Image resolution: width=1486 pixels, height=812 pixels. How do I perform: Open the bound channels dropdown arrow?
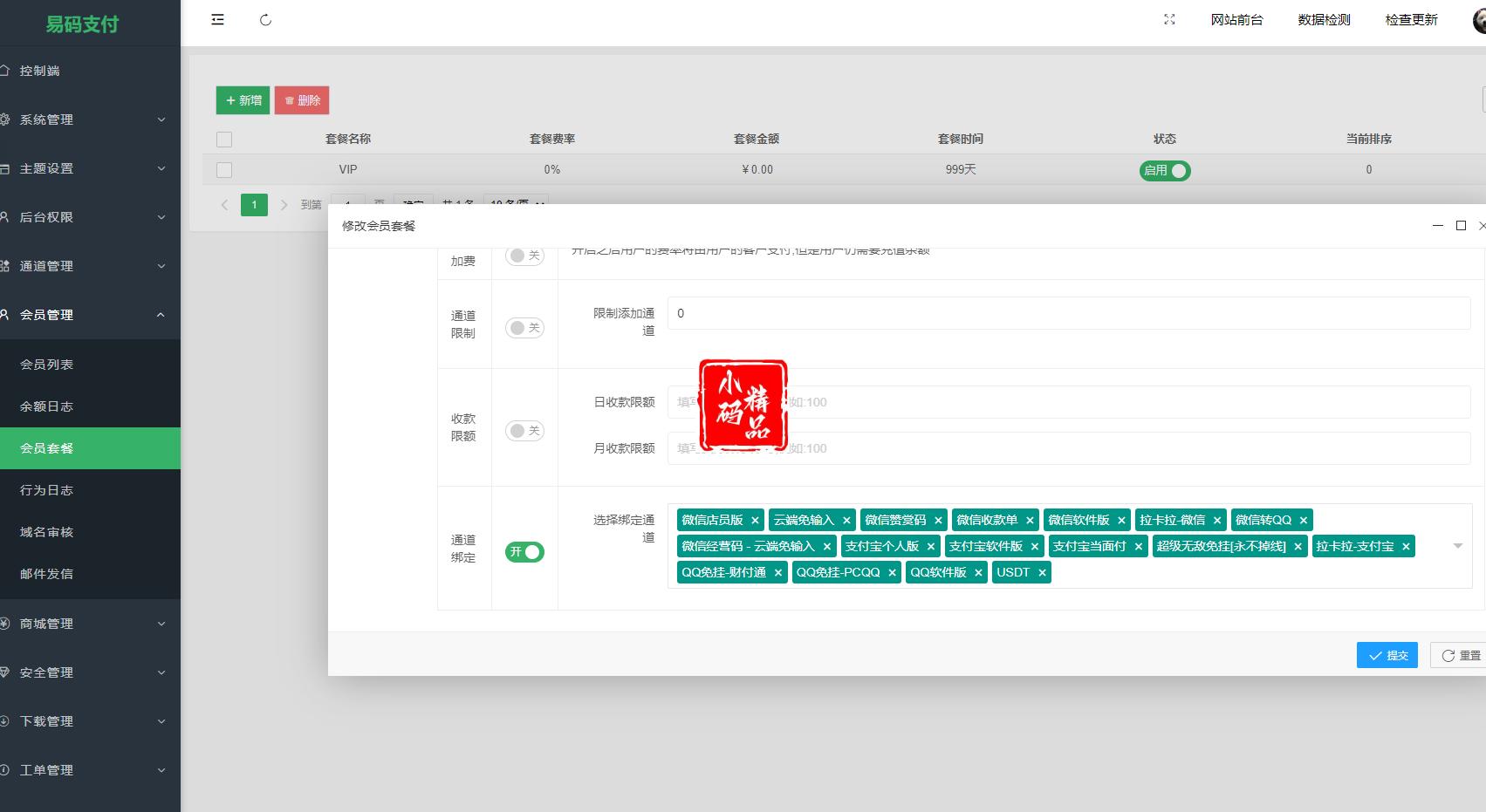click(1457, 546)
